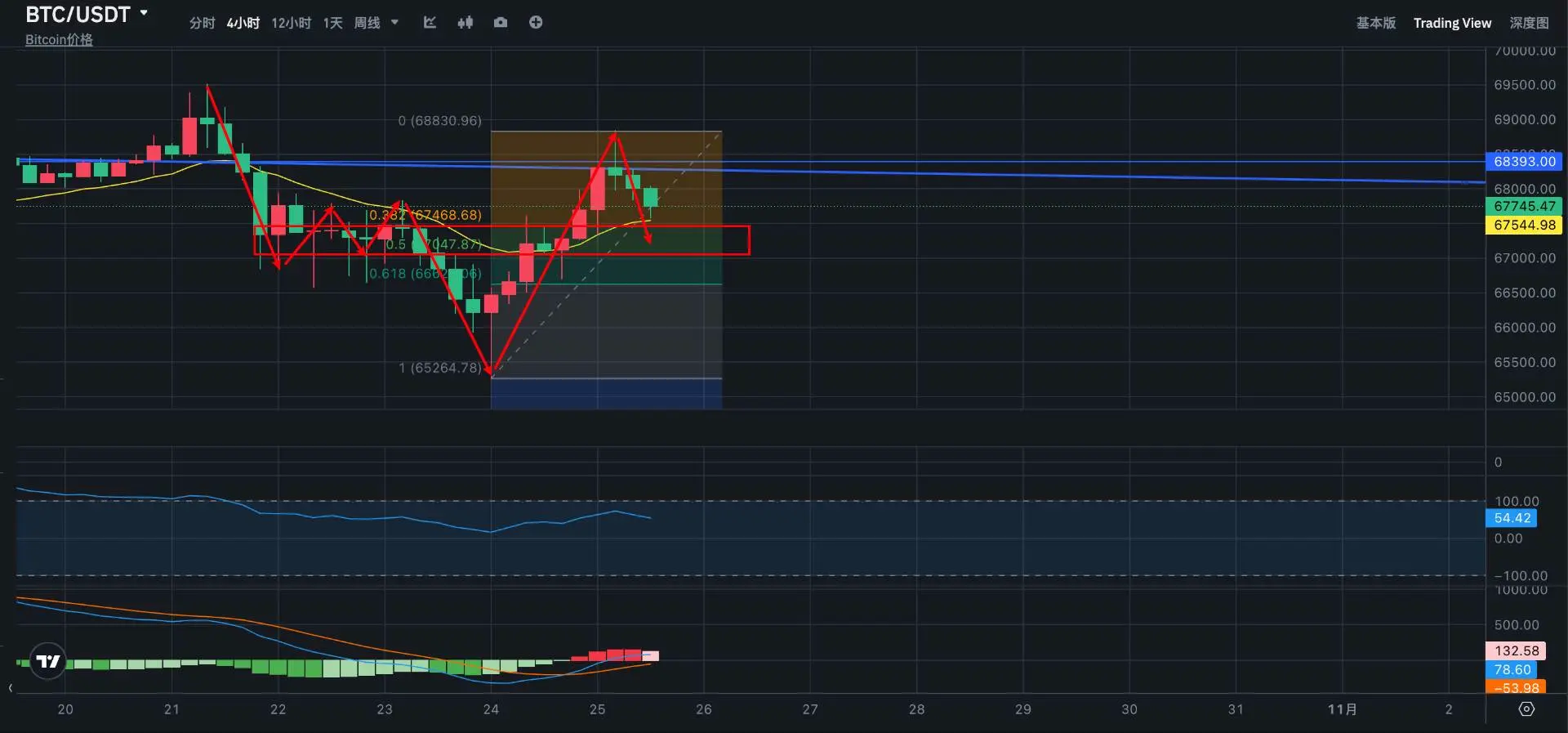Click the -53.98 signal line value label

(1516, 687)
